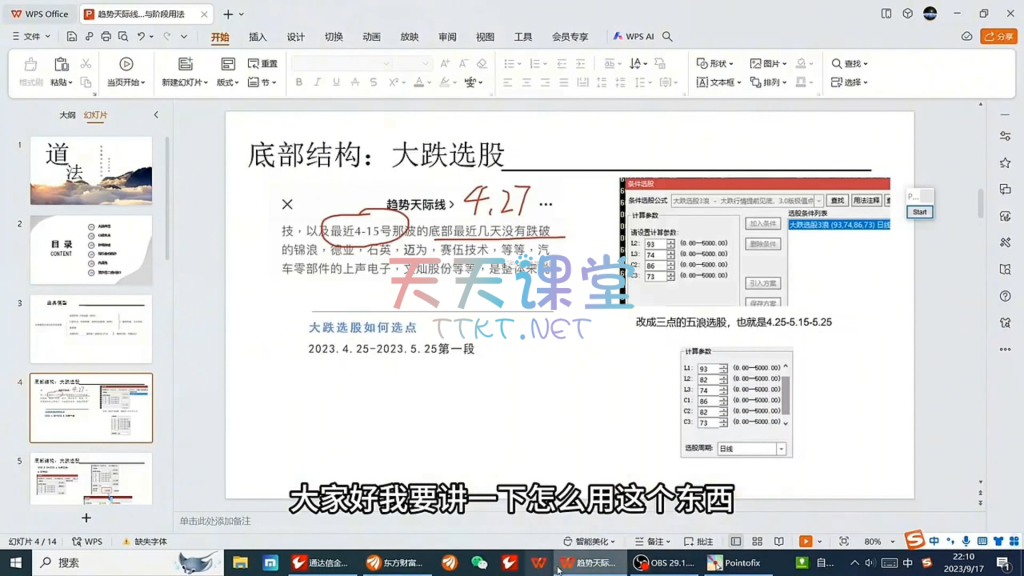
Task: Toggle normal view button in status bar
Action: [736, 542]
